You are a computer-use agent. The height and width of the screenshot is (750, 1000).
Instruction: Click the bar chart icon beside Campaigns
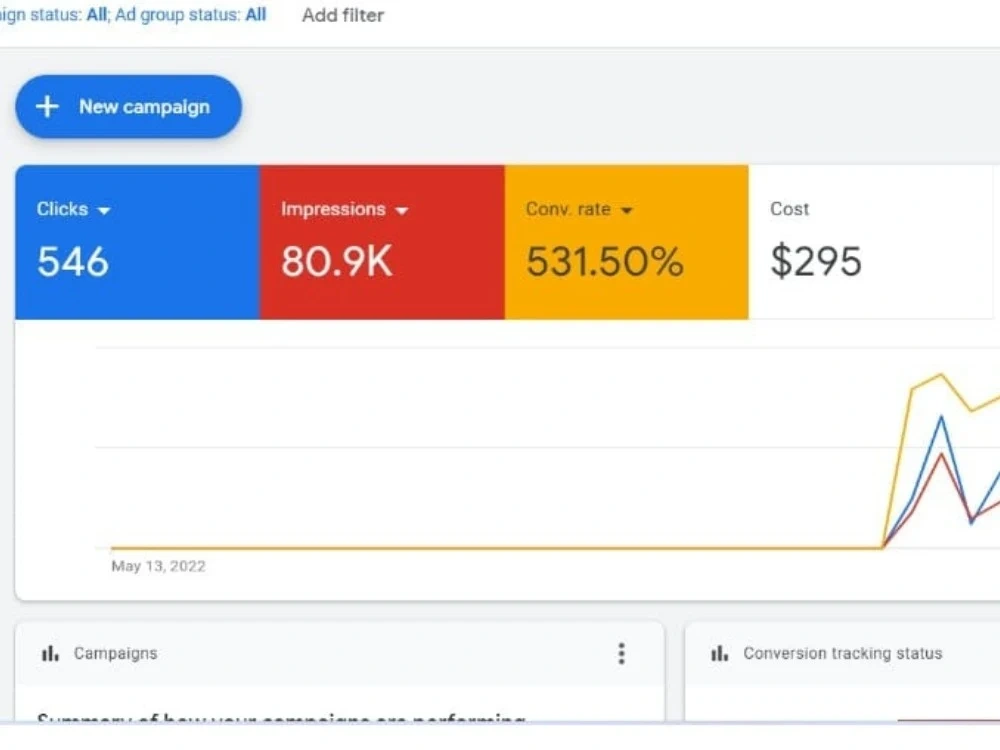click(50, 654)
